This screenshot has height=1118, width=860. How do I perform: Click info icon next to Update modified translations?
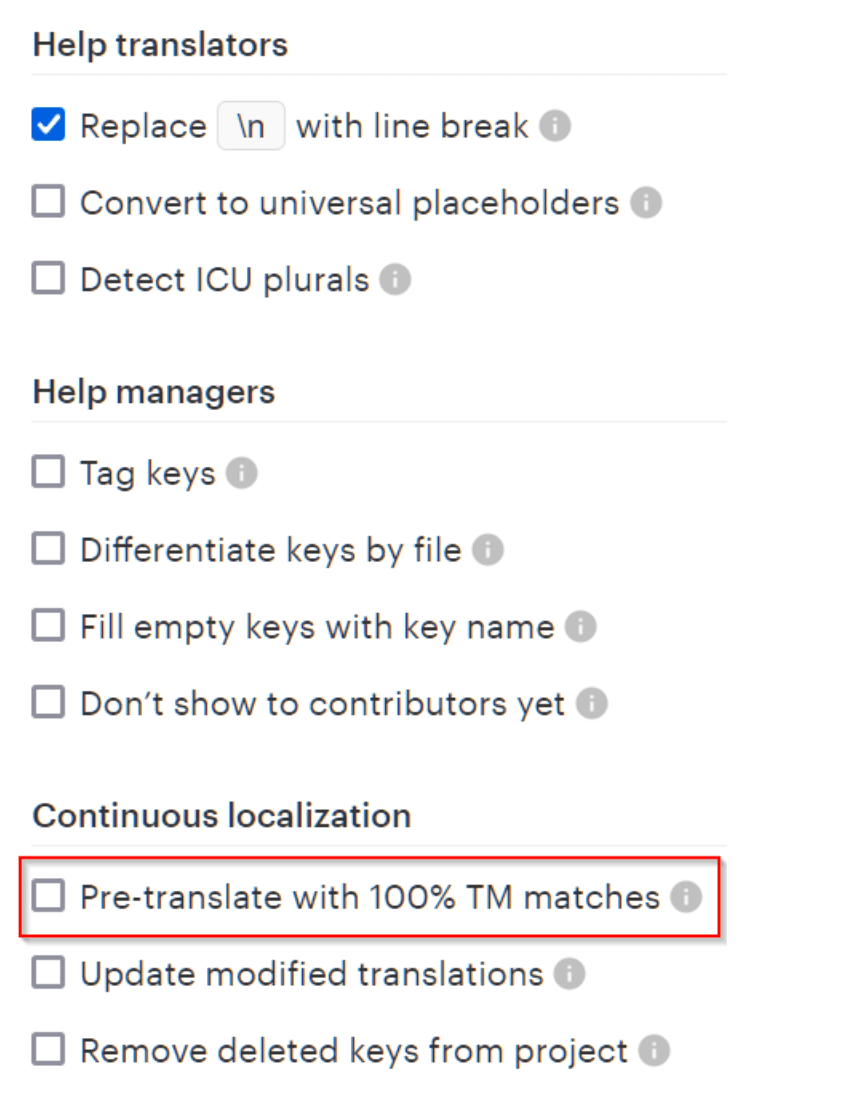pos(569,974)
